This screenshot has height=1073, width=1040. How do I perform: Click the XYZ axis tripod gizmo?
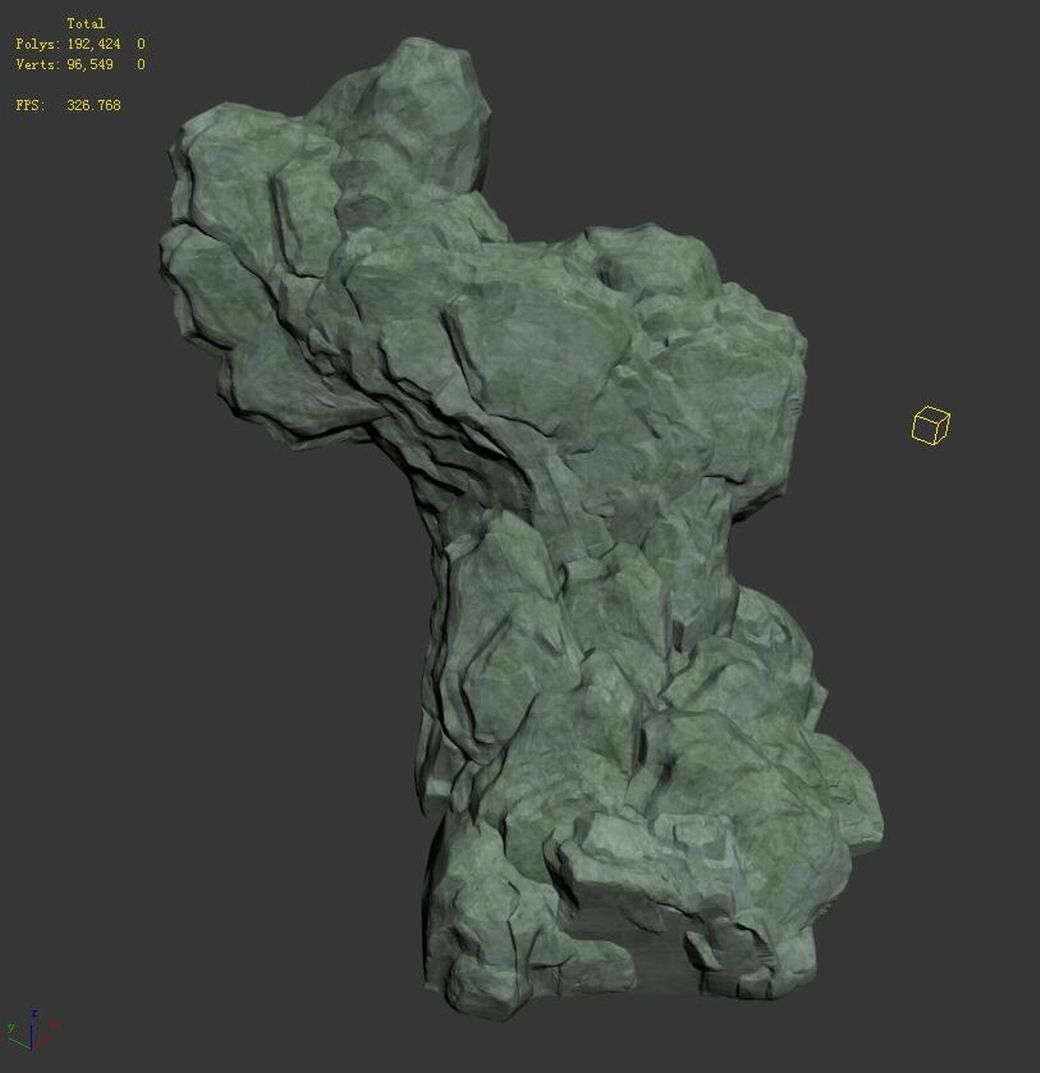pos(32,1029)
